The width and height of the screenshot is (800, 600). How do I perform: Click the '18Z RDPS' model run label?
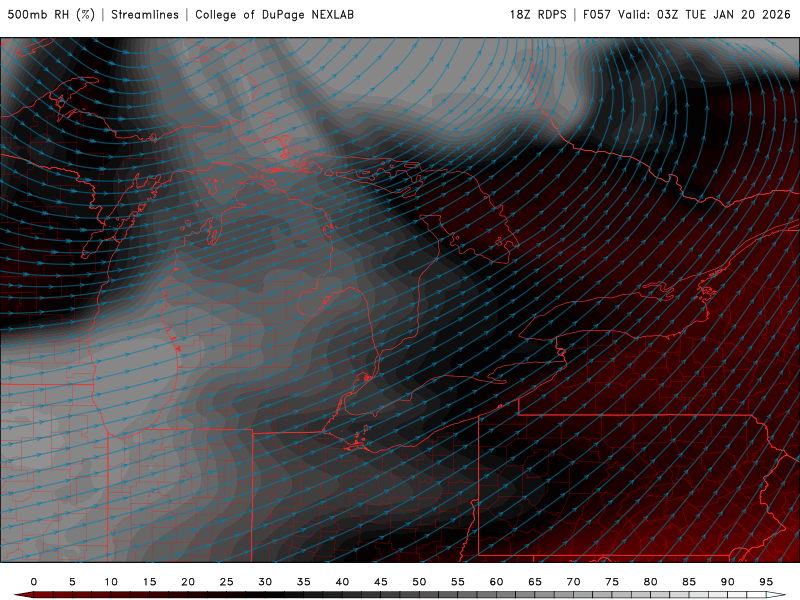[538, 15]
